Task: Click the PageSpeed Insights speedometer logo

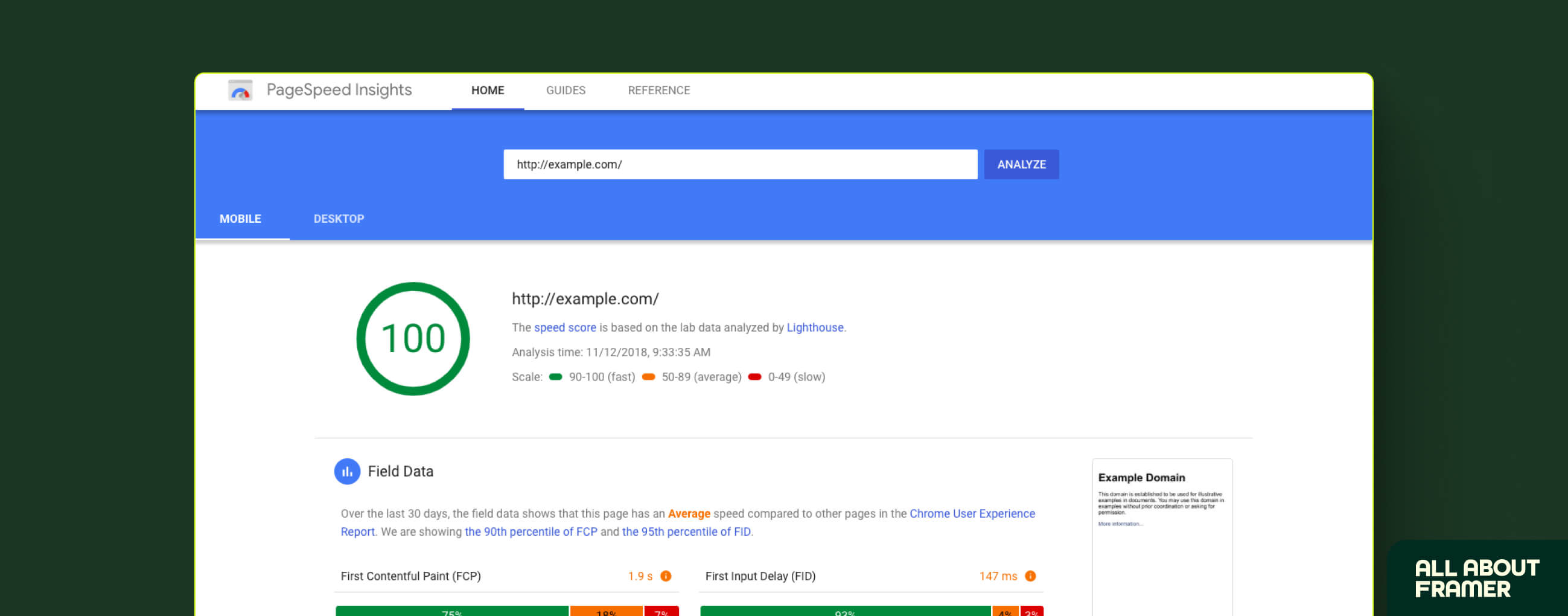Action: pyautogui.click(x=240, y=90)
